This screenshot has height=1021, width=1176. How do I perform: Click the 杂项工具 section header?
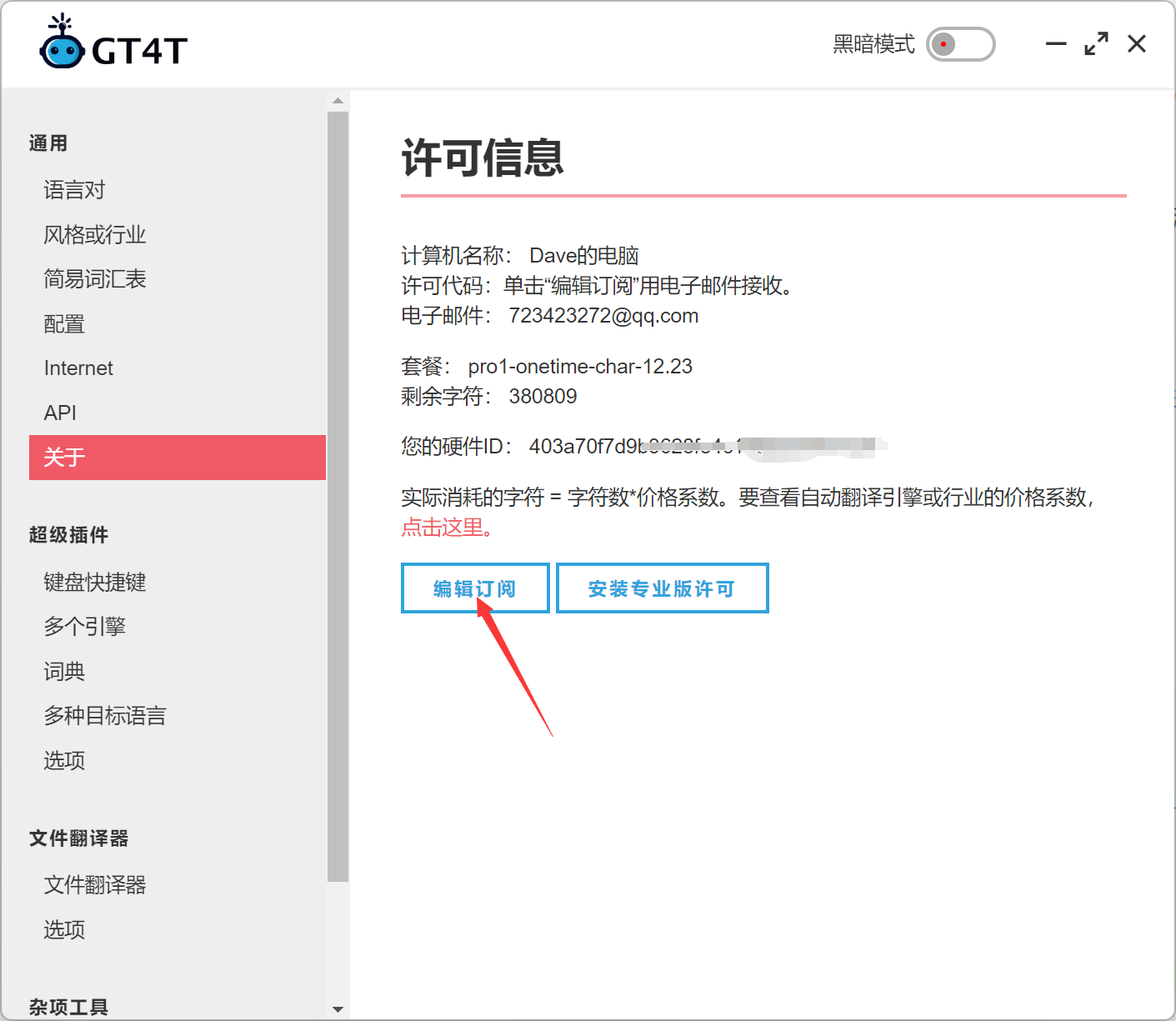point(68,1008)
